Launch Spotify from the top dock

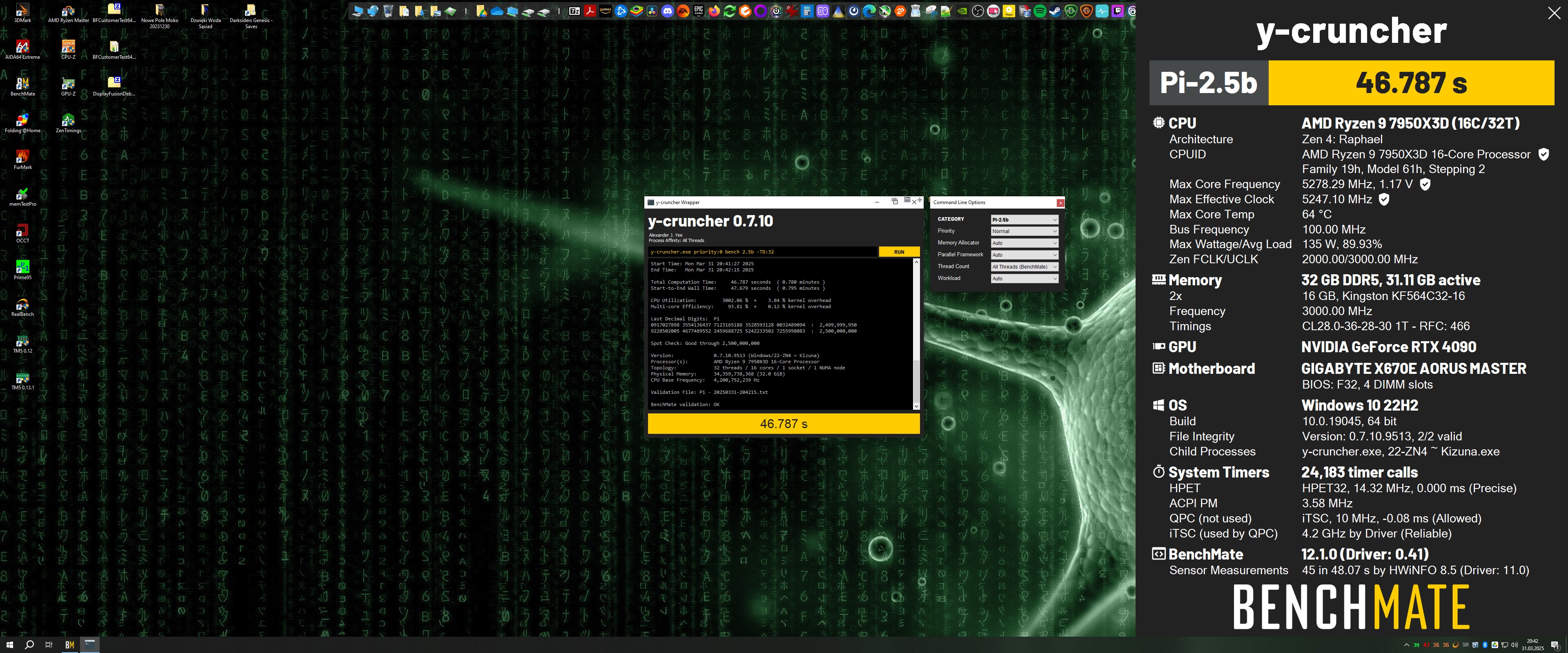1040,11
